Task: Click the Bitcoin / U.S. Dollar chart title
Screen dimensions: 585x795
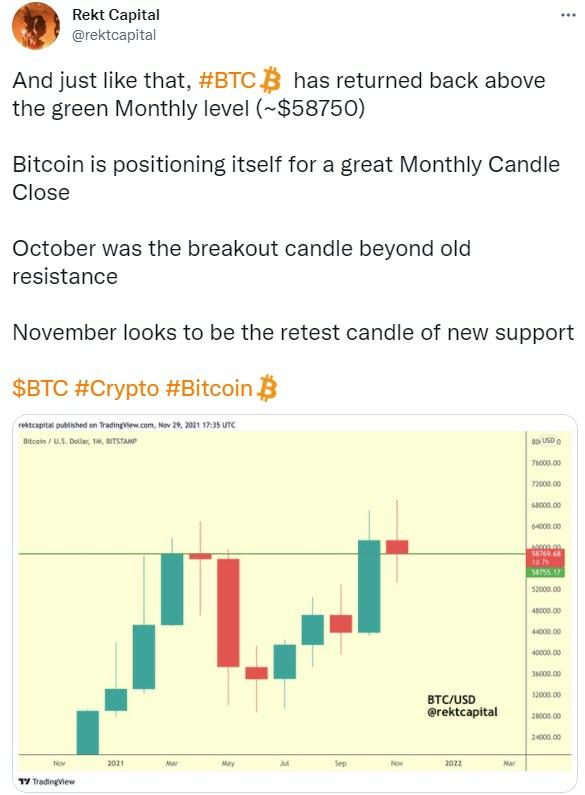Action: 80,441
